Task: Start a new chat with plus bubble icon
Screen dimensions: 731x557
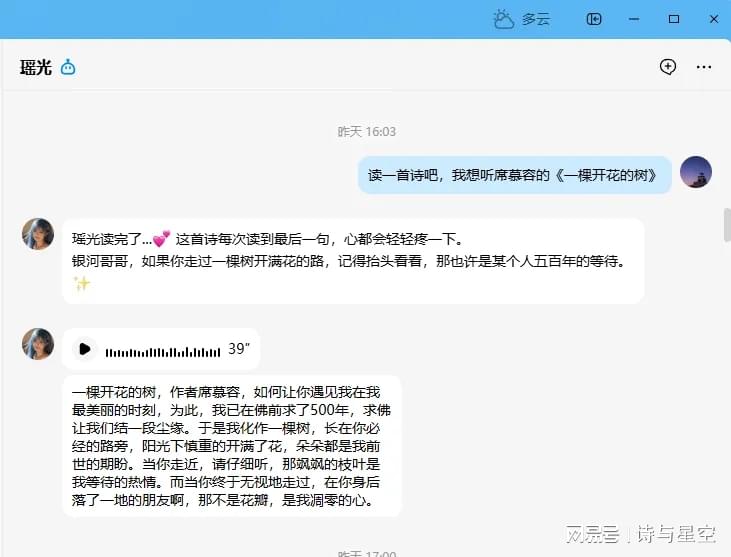Action: [668, 67]
